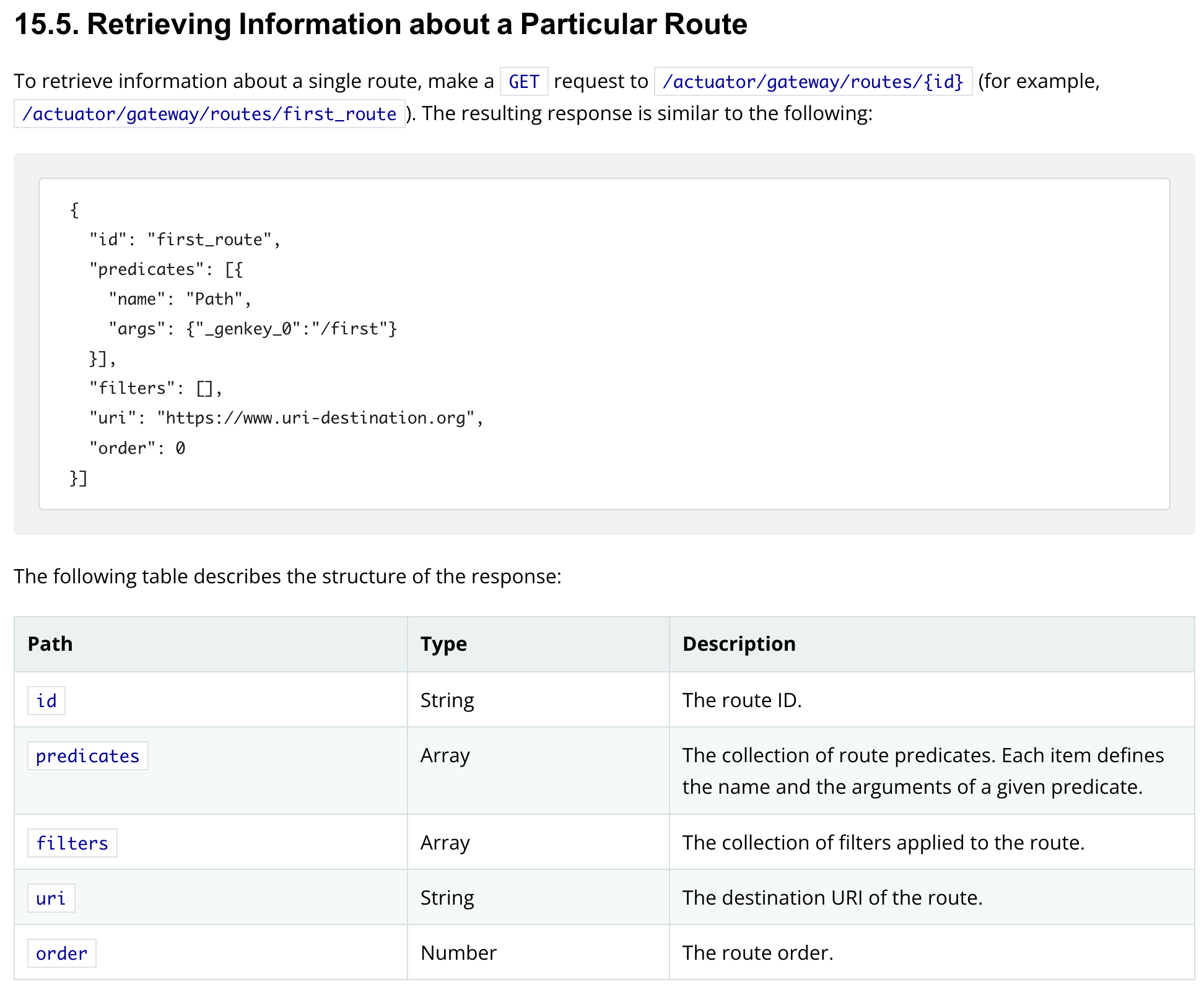Image resolution: width=1204 pixels, height=987 pixels.
Task: Click the description "The route order."
Action: pos(758,953)
